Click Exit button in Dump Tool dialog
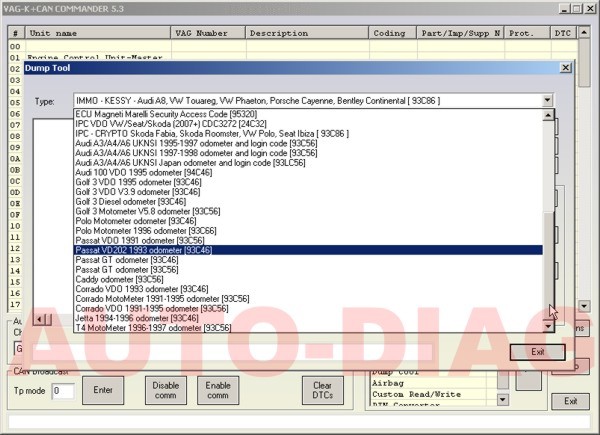Screen dimensions: 600x435 pyautogui.click(x=538, y=352)
